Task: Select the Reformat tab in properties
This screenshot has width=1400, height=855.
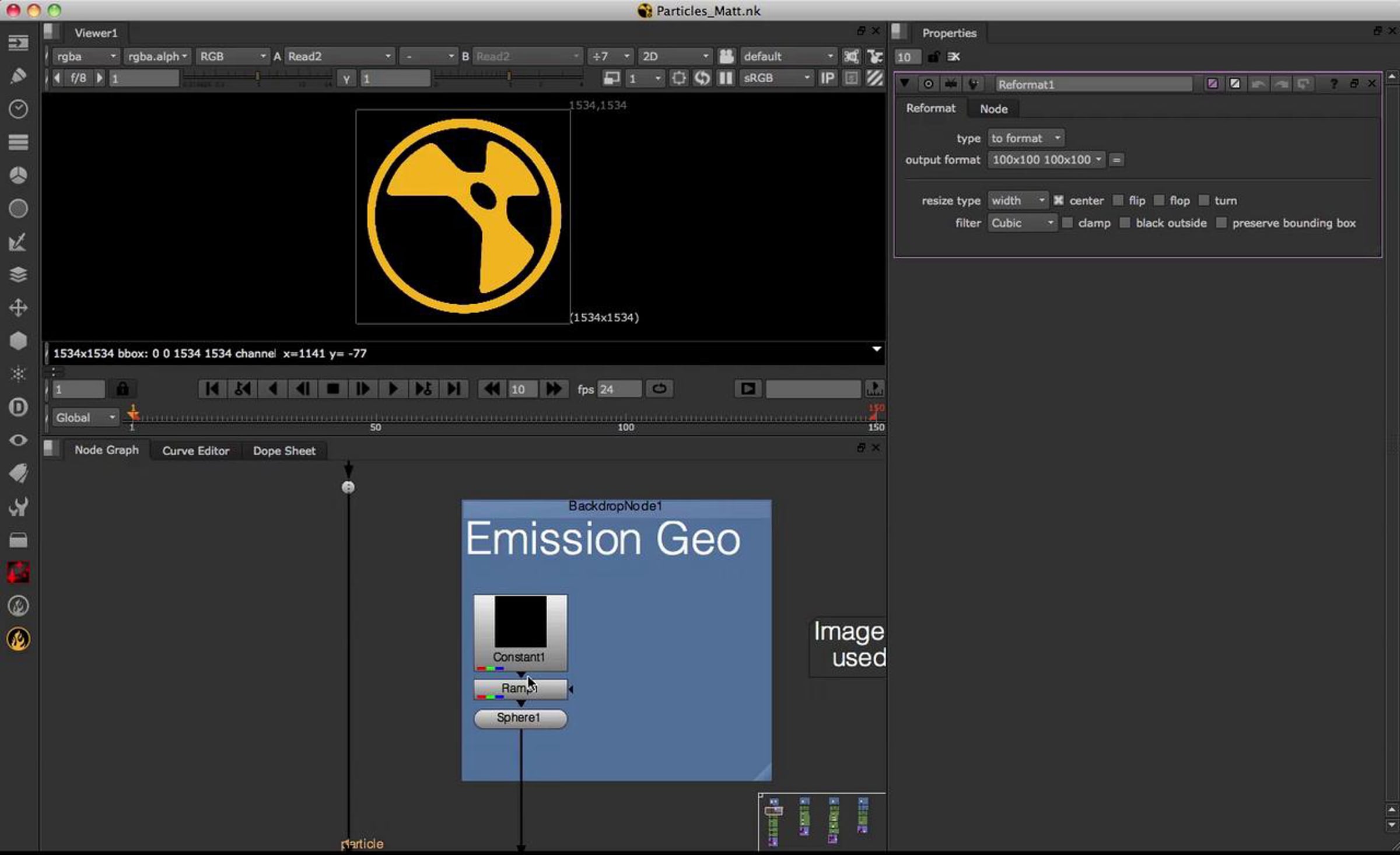Action: [x=930, y=108]
